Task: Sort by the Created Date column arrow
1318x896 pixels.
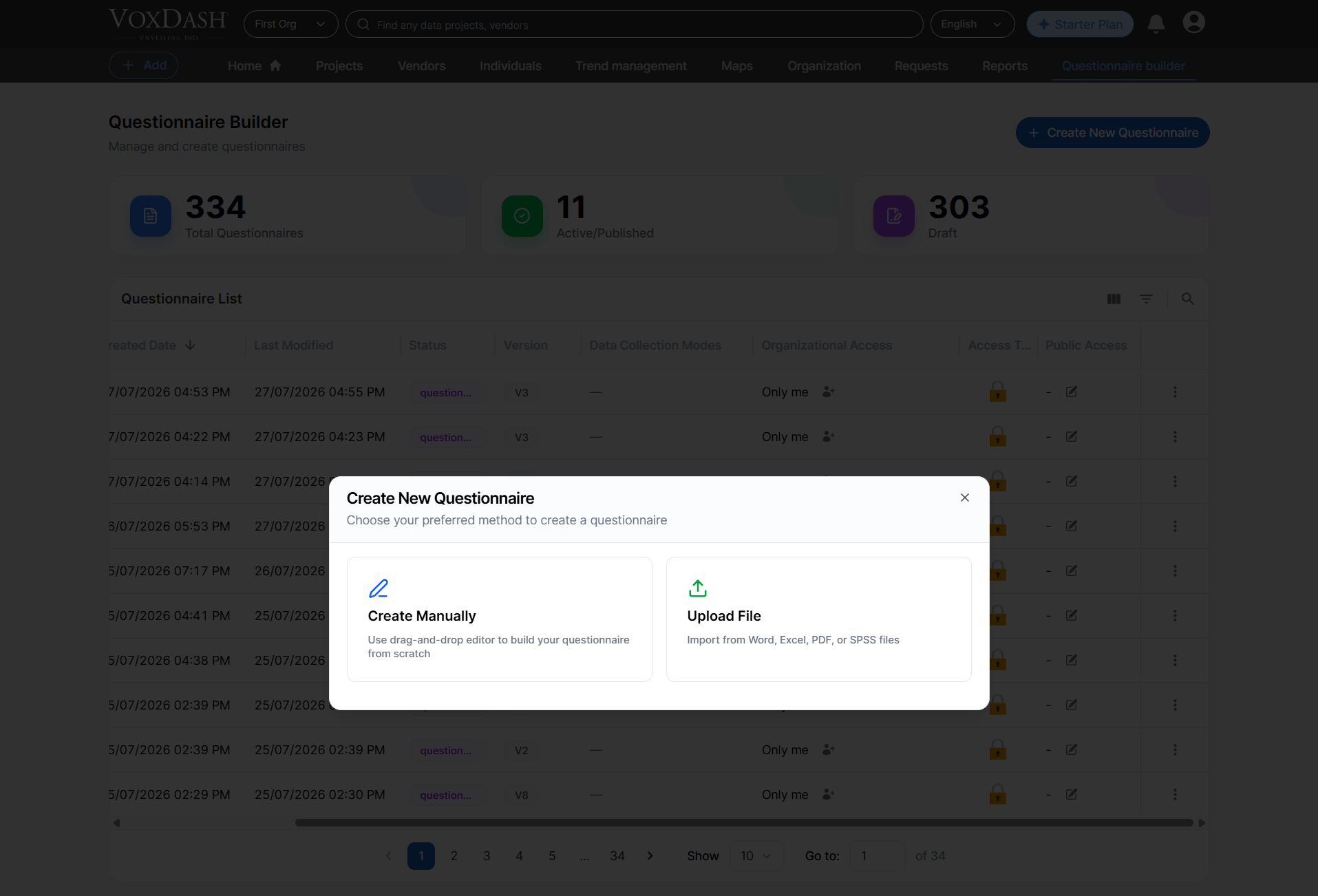Action: (x=190, y=345)
